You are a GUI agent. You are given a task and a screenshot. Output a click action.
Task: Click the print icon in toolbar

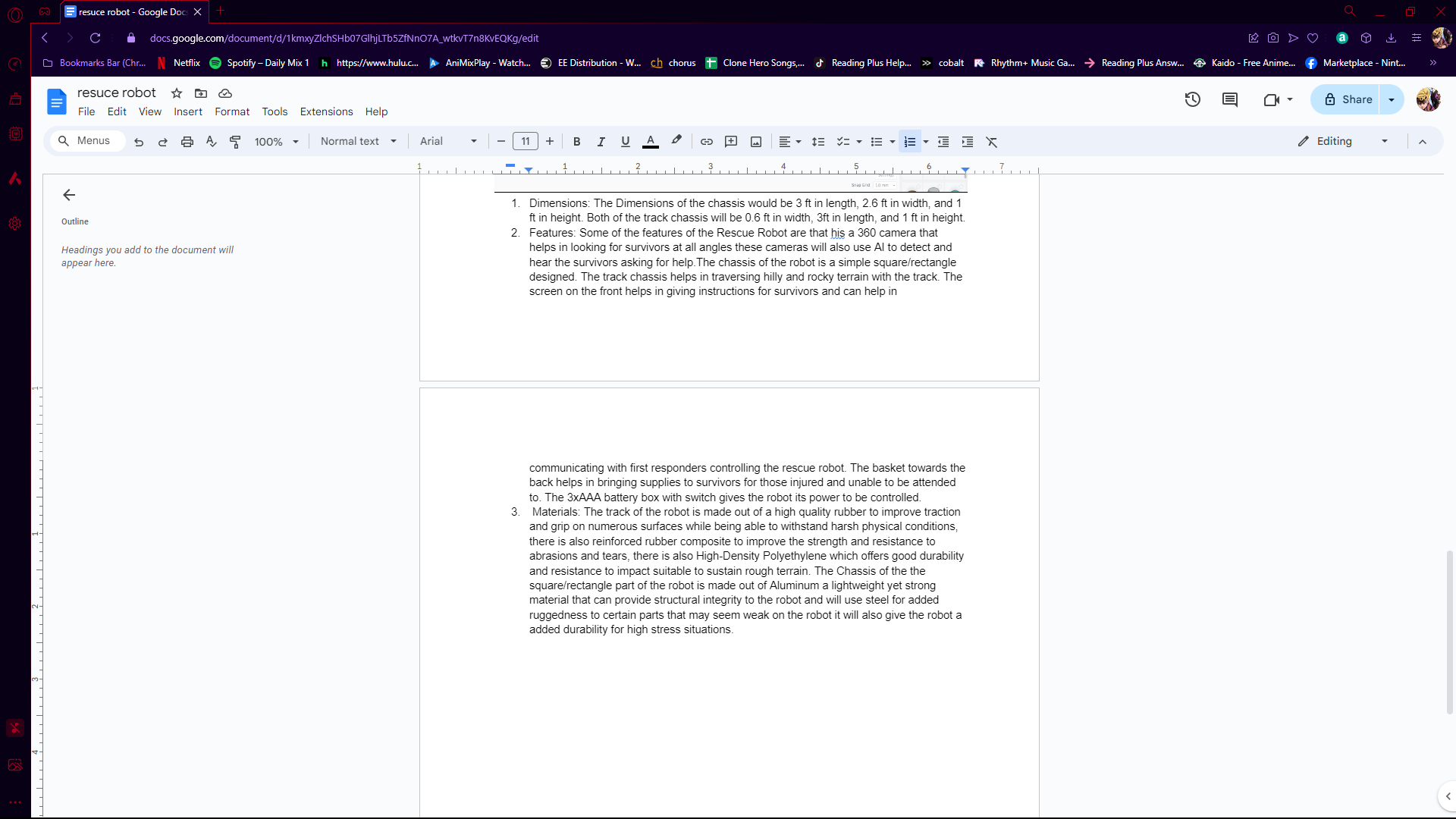(187, 142)
